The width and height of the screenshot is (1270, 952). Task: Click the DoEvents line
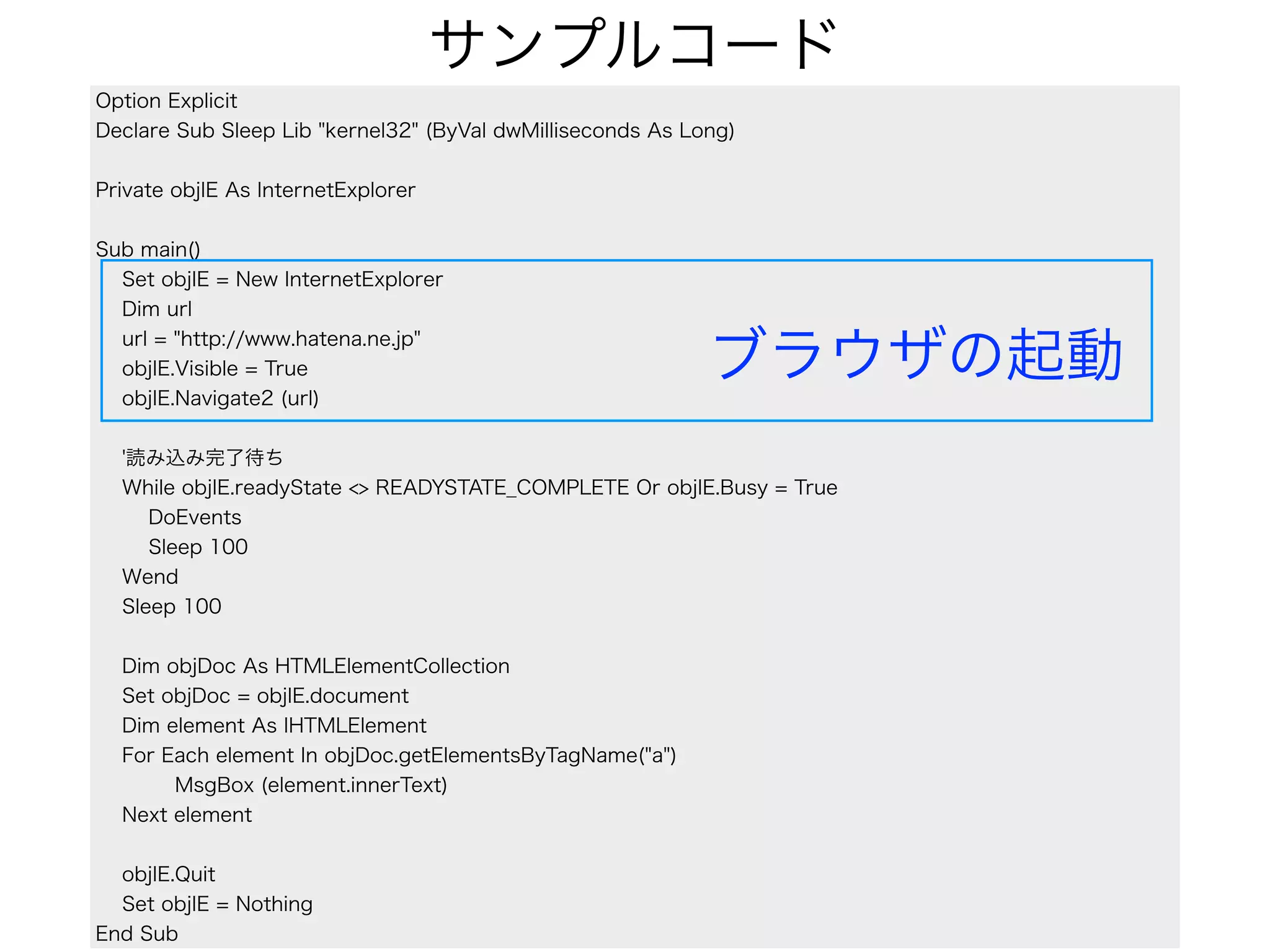point(195,517)
